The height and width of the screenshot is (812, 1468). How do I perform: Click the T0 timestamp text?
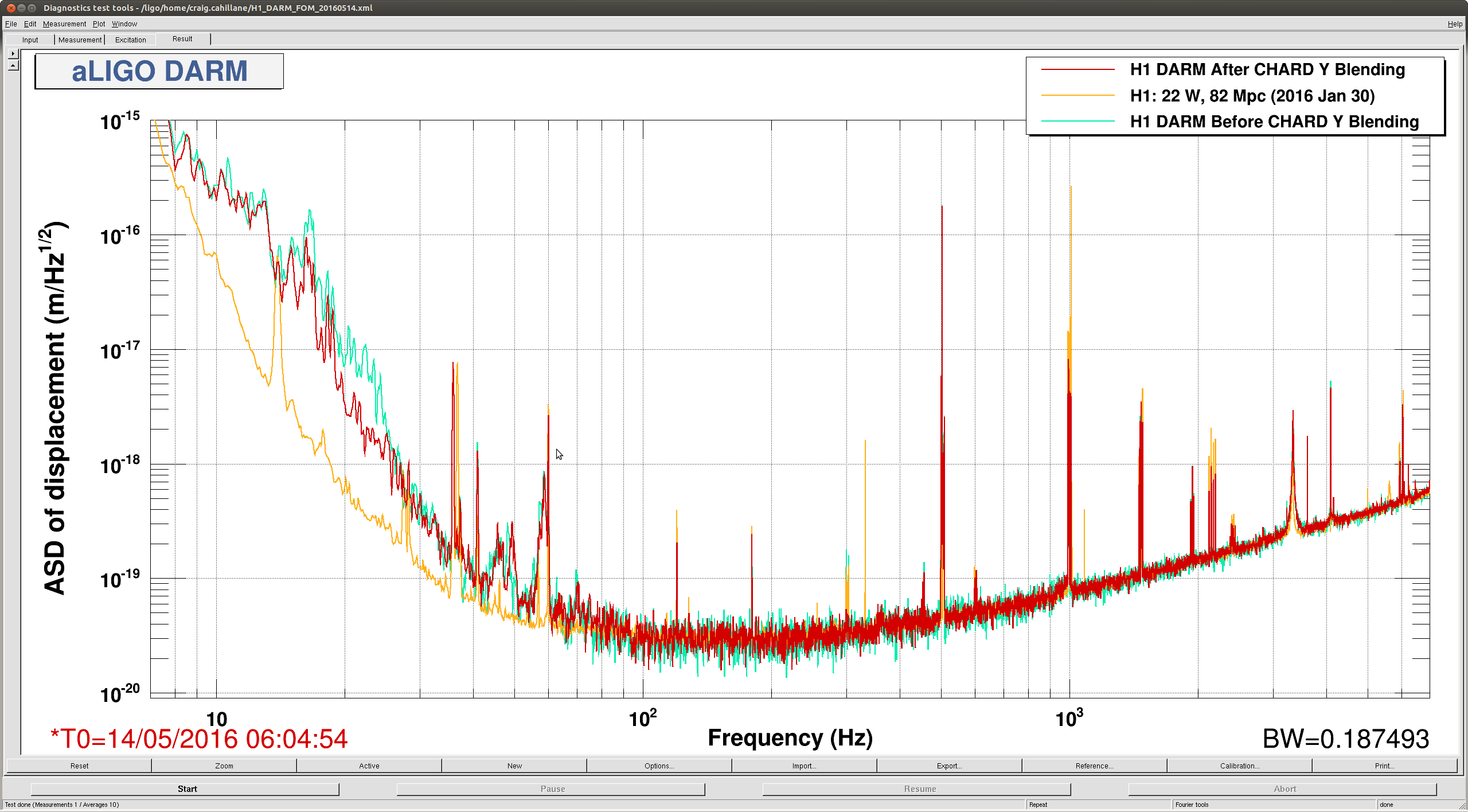[199, 739]
